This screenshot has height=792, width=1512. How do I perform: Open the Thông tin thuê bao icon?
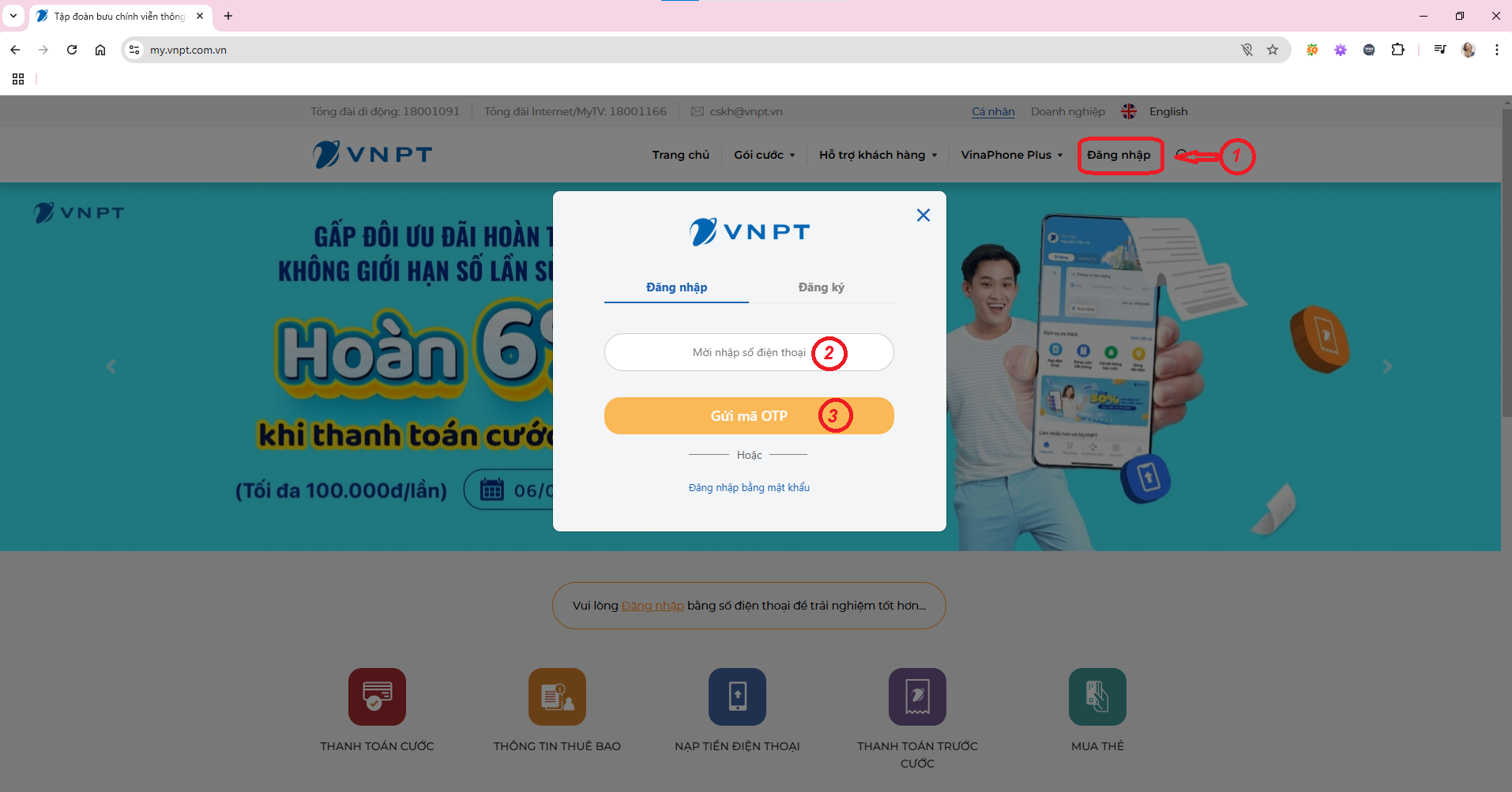[x=557, y=696]
